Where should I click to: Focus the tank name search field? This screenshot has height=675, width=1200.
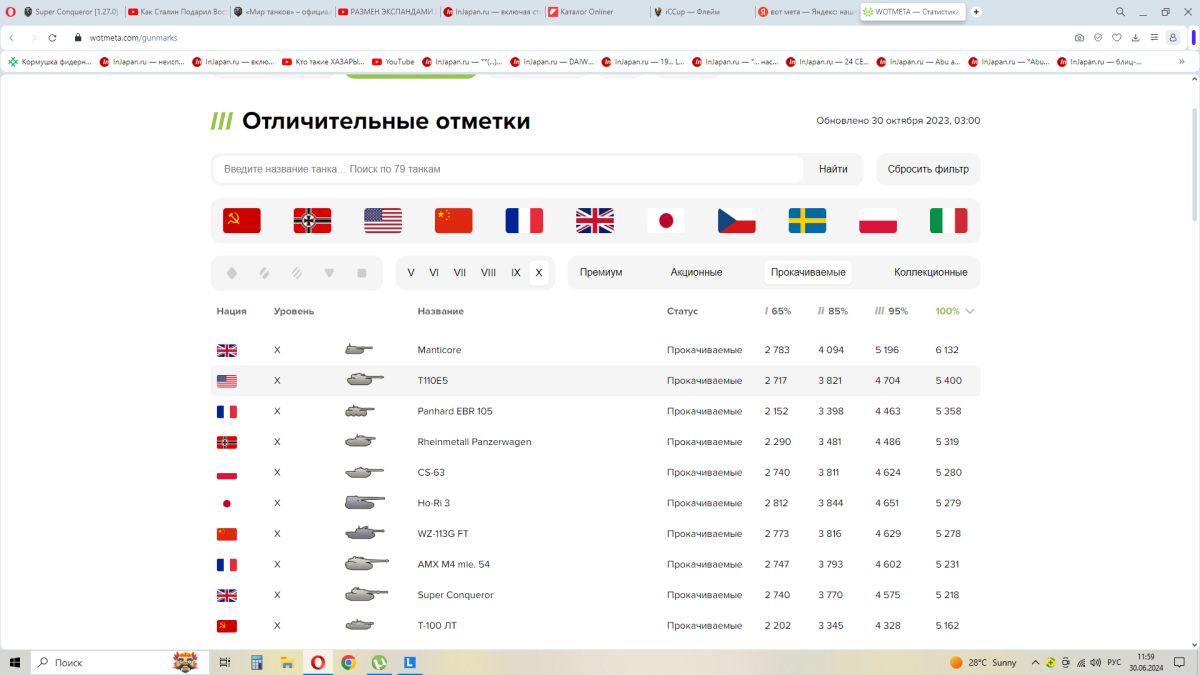508,169
